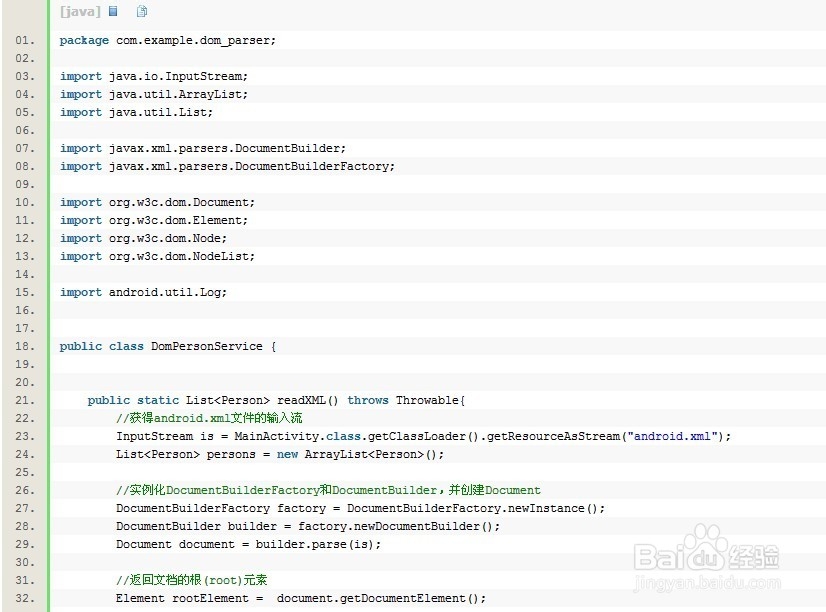Click line number 23.

point(25,437)
